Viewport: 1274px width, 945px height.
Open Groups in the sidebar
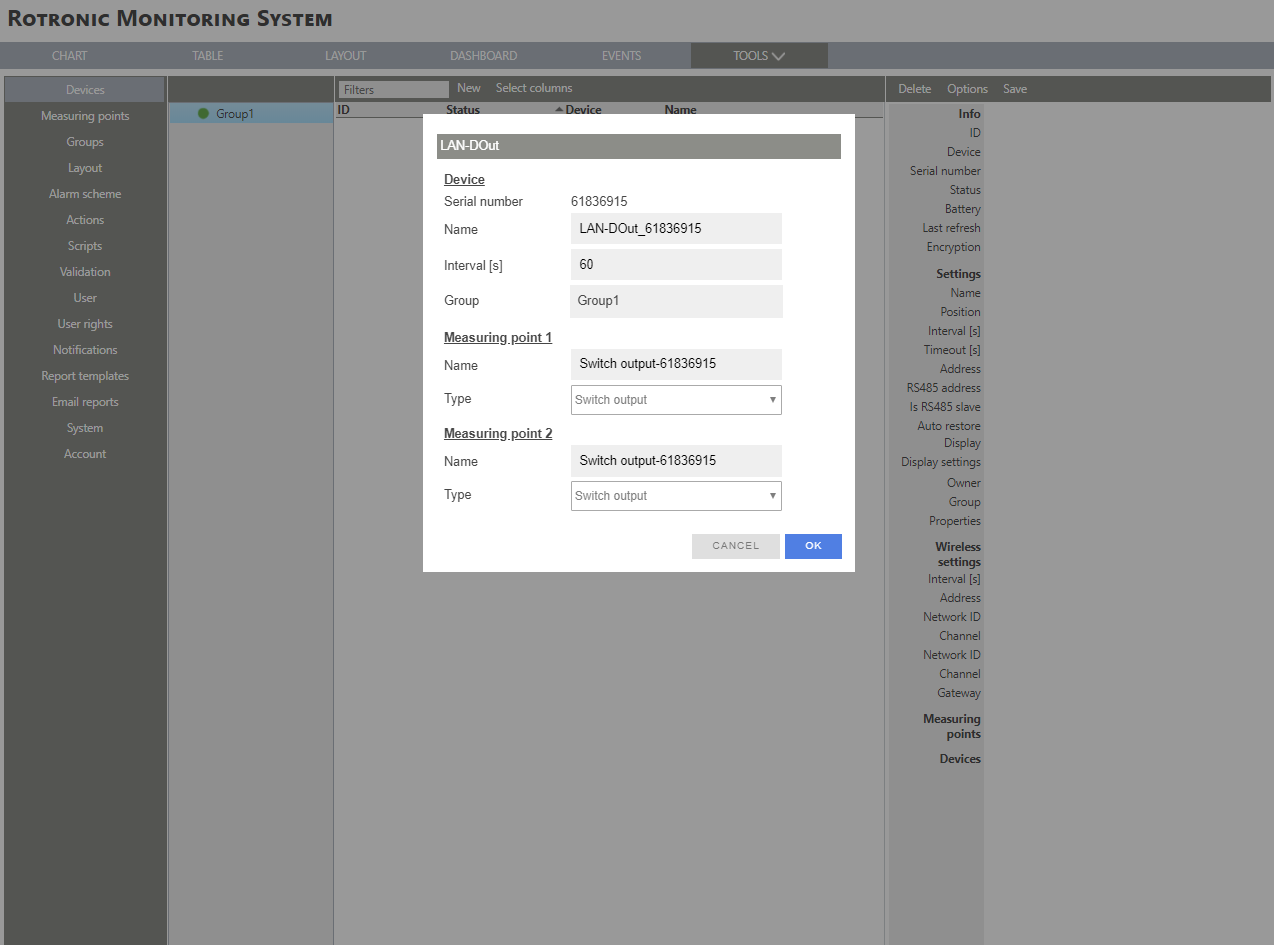85,142
